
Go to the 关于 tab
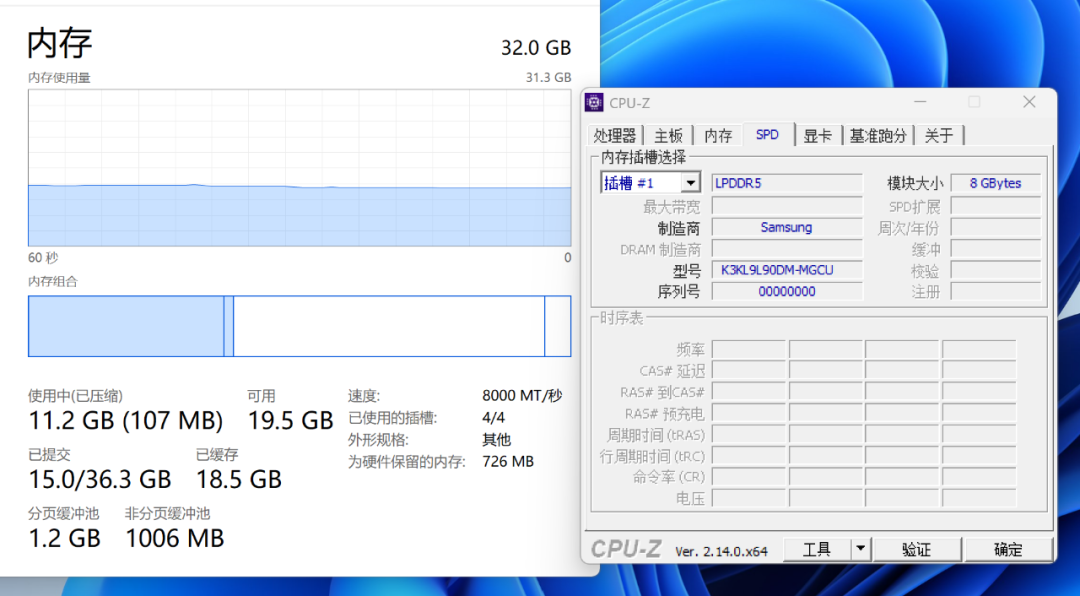(x=938, y=136)
